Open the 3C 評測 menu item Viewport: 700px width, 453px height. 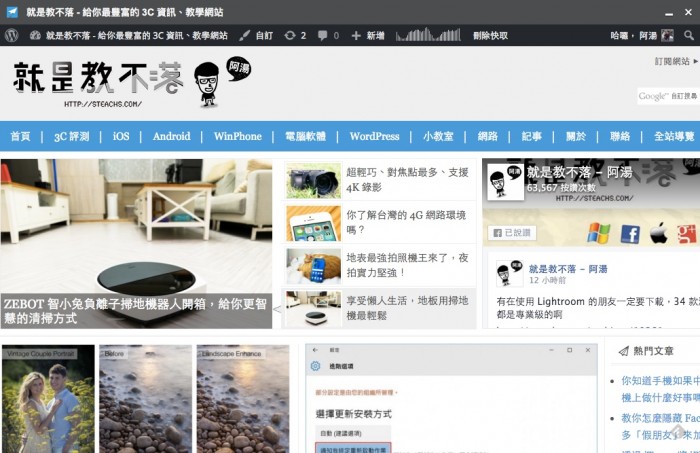(71, 136)
